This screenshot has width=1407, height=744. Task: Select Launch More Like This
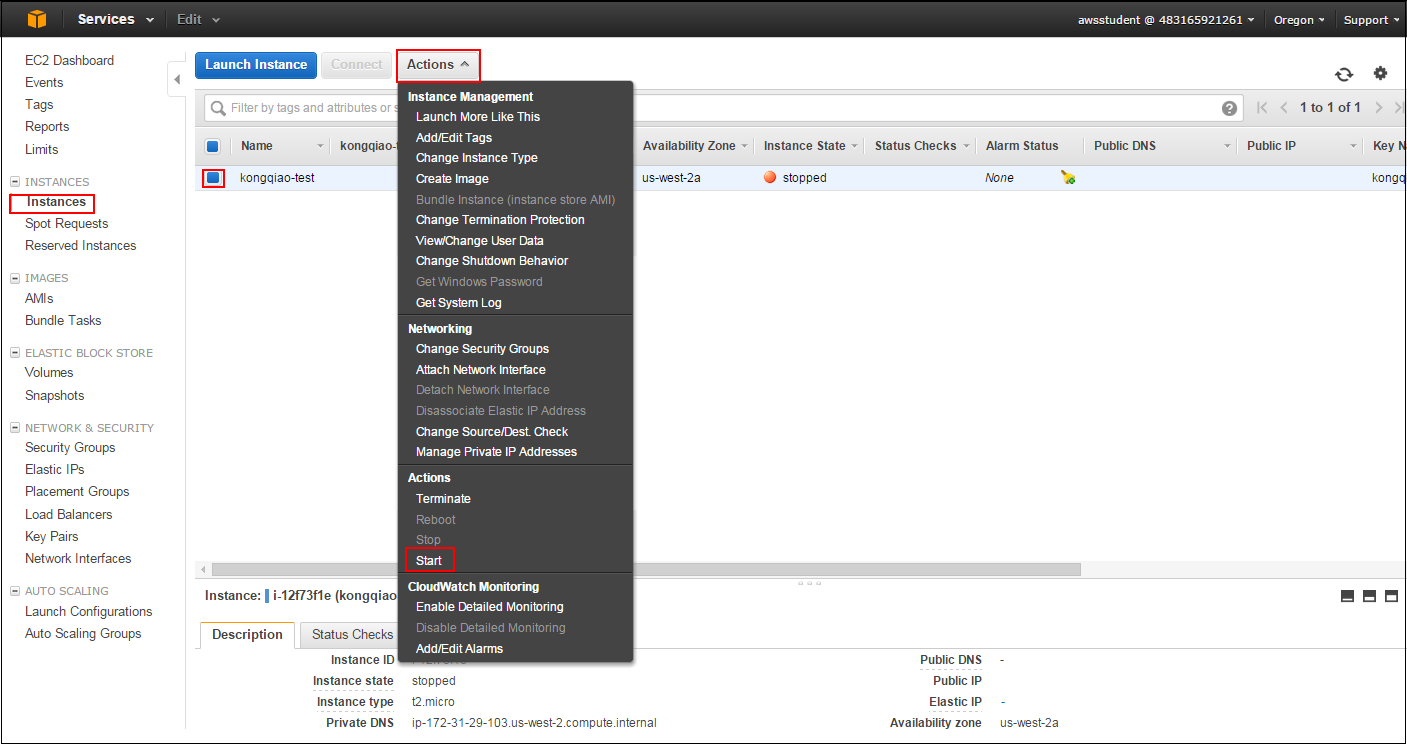[x=478, y=117]
